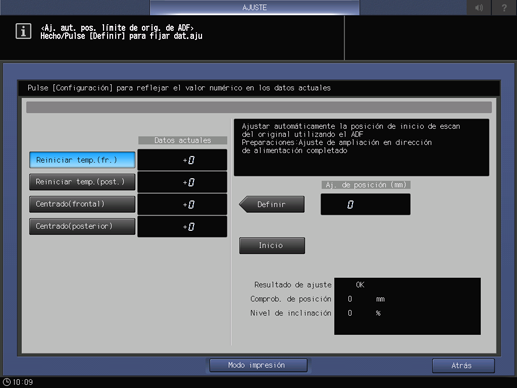Switch to Modo impresión
517x388 pixels.
[258, 365]
